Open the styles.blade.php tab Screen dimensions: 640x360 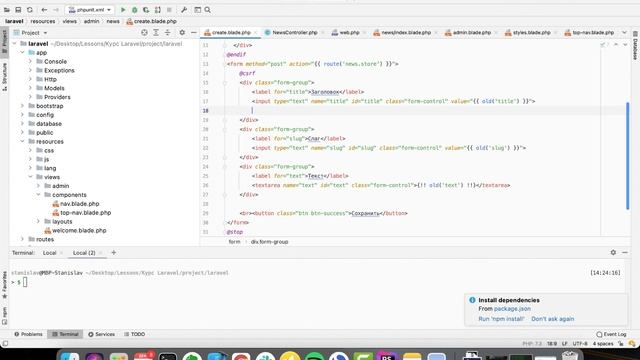coord(532,33)
